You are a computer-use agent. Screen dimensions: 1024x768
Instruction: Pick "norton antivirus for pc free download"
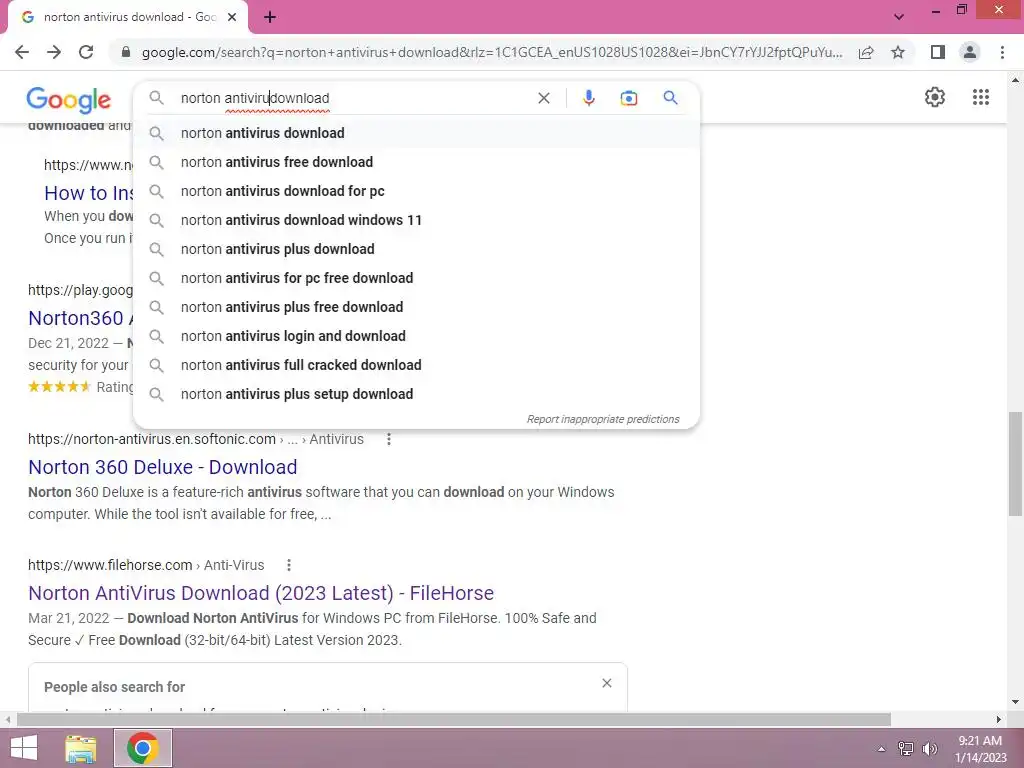pyautogui.click(x=417, y=278)
